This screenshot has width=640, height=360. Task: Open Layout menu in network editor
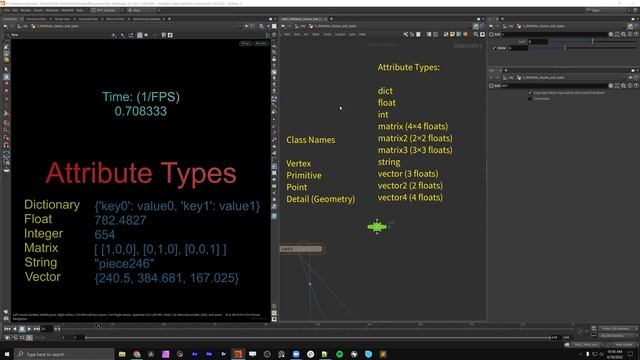tap(340, 34)
